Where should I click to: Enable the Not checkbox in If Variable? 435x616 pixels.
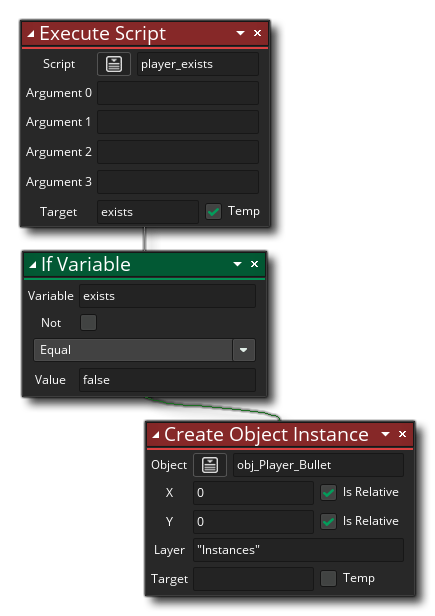(88, 323)
